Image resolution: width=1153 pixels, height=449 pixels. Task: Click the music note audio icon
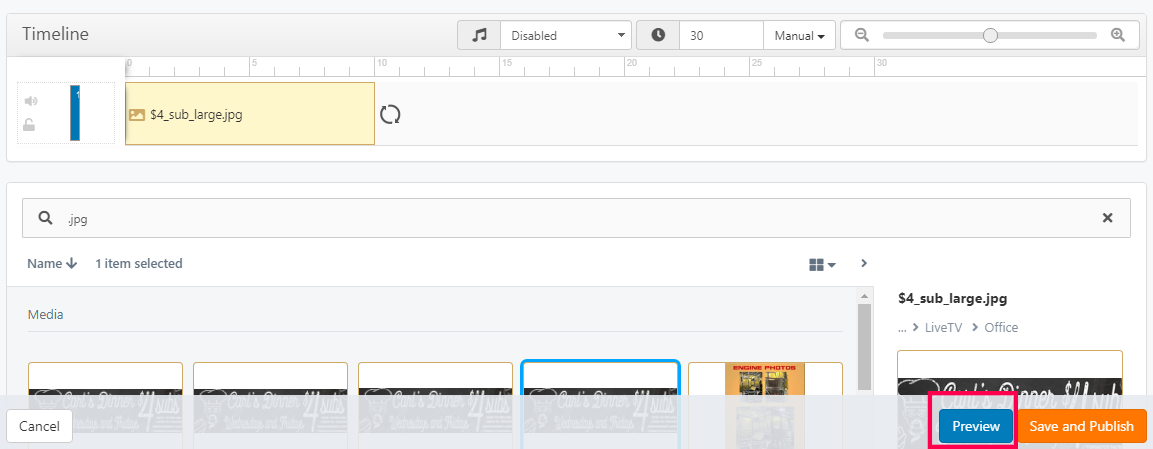[479, 35]
